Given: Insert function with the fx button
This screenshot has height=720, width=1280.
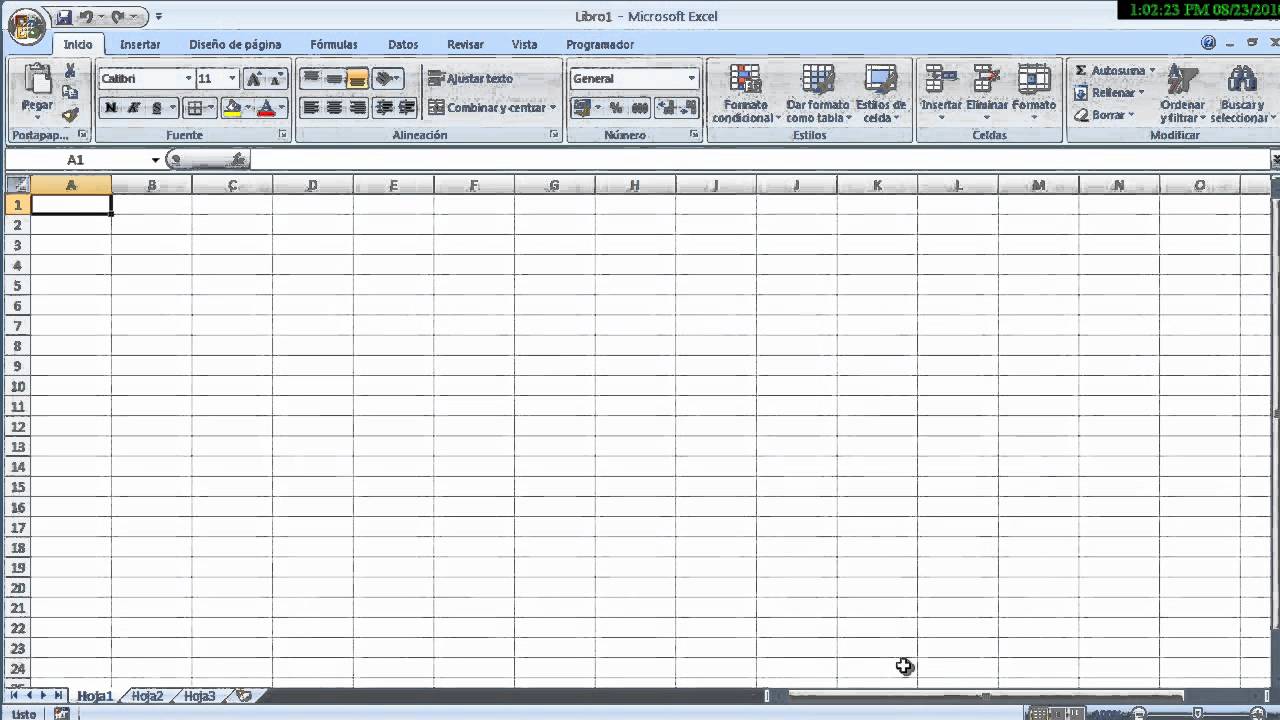Looking at the screenshot, I should pyautogui.click(x=237, y=160).
